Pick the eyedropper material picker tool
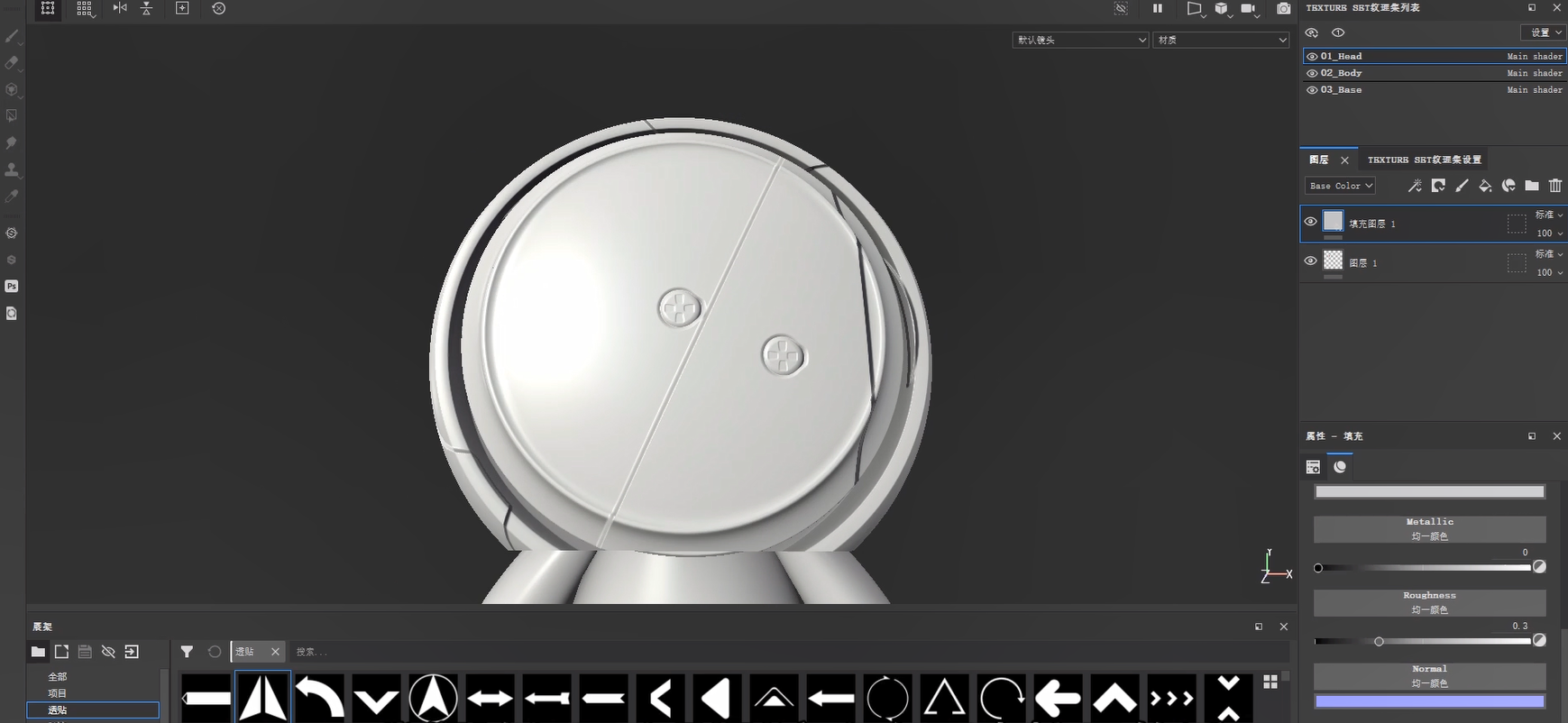 point(12,196)
